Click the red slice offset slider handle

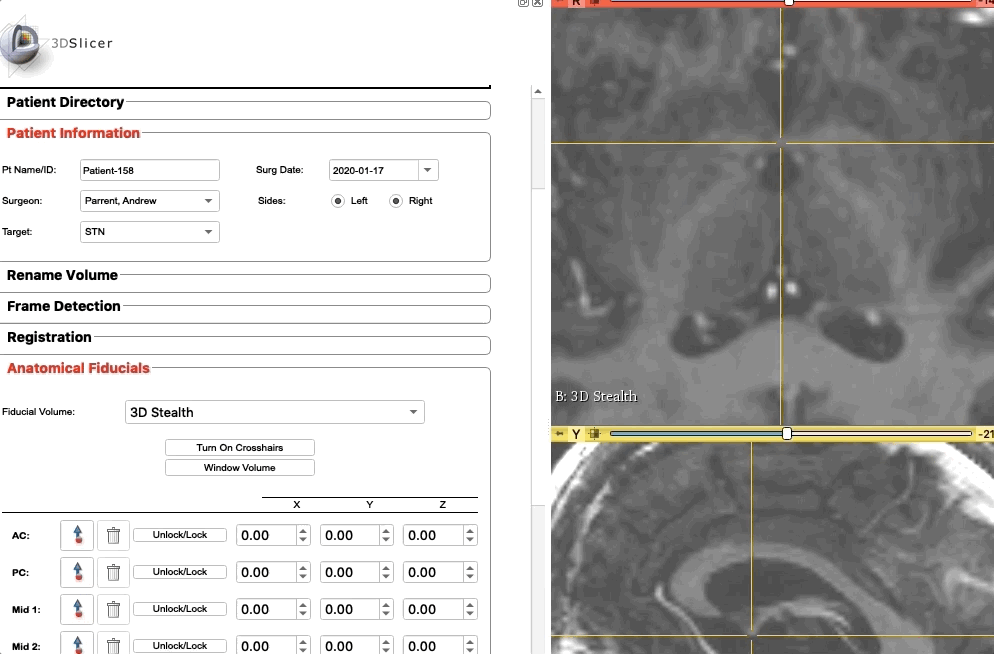pyautogui.click(x=789, y=3)
